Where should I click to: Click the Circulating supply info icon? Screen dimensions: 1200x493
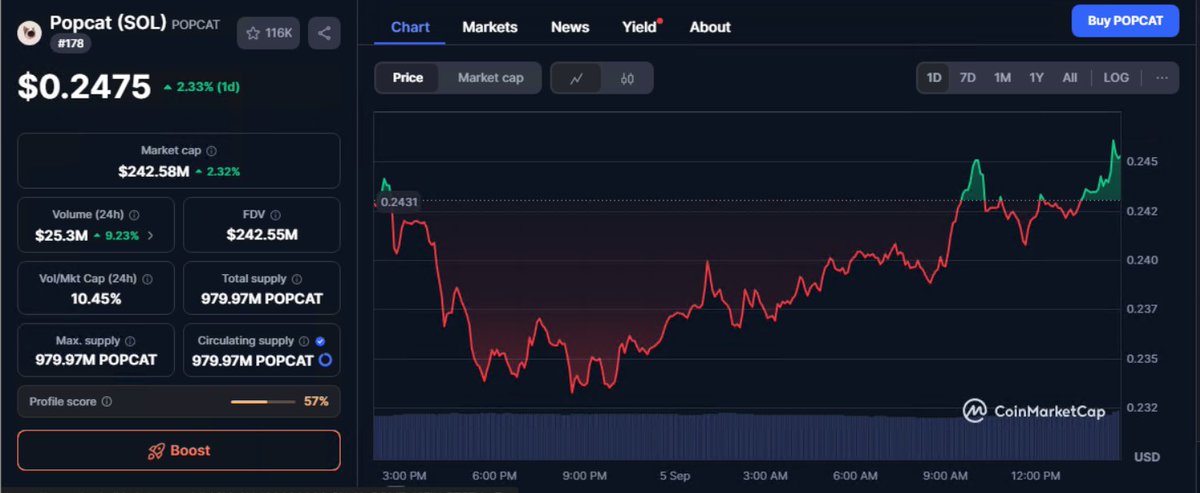click(x=304, y=341)
